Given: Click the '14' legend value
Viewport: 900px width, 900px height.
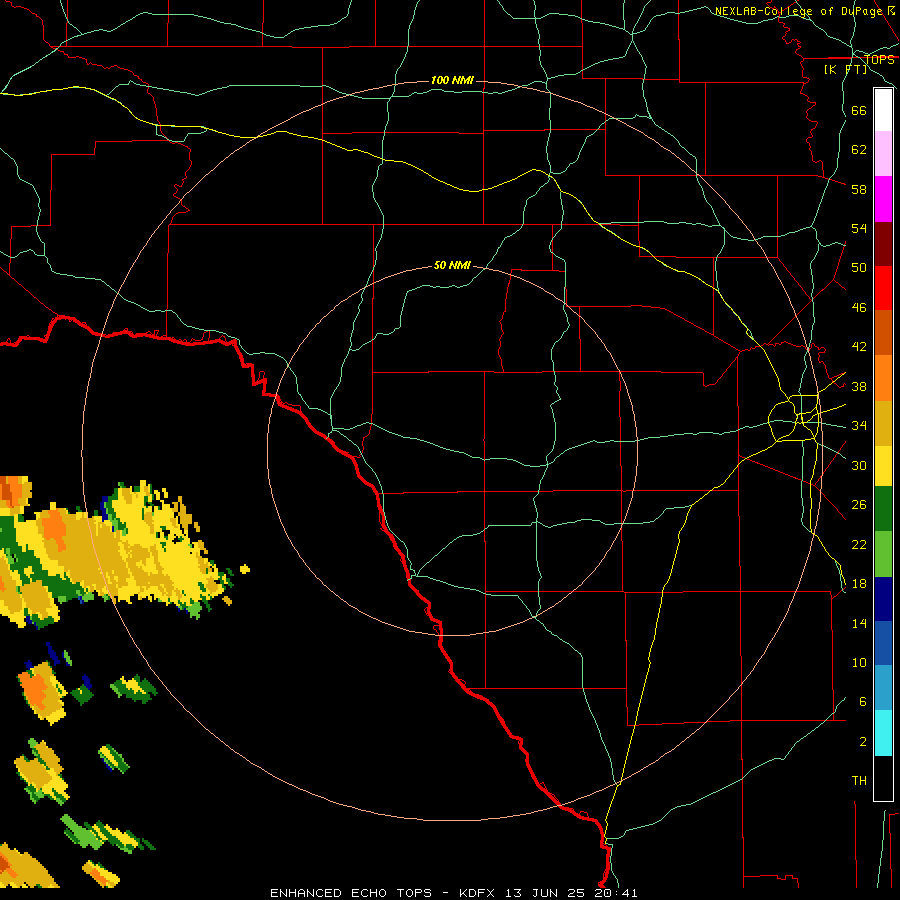Looking at the screenshot, I should pos(859,623).
